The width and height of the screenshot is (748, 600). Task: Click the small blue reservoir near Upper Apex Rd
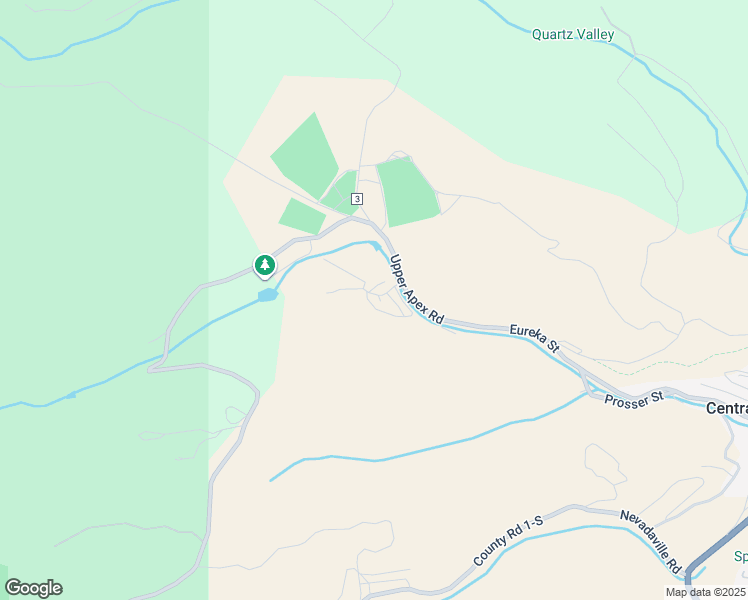point(376,246)
